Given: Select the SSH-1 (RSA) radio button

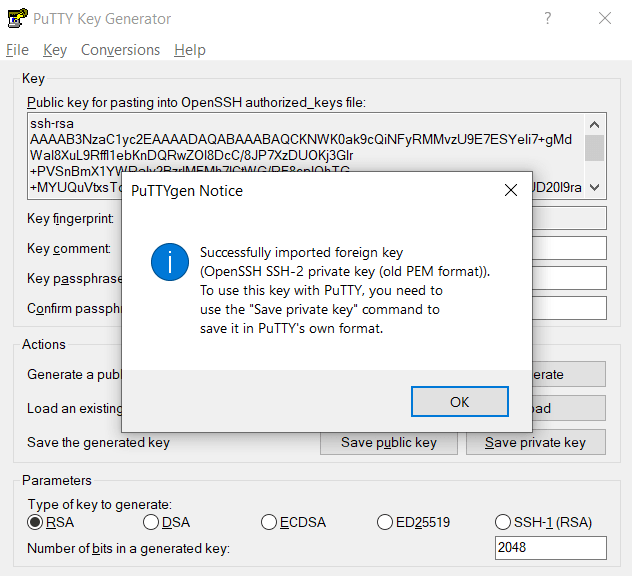Looking at the screenshot, I should [x=503, y=522].
